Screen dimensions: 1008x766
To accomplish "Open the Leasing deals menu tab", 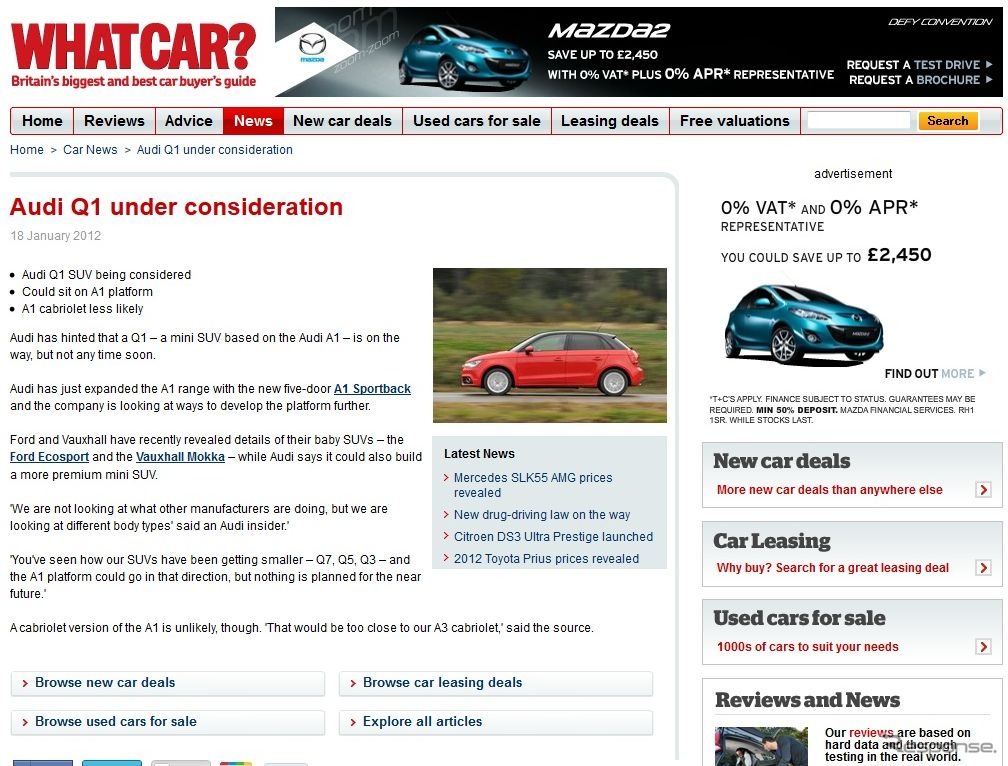I will [x=610, y=121].
